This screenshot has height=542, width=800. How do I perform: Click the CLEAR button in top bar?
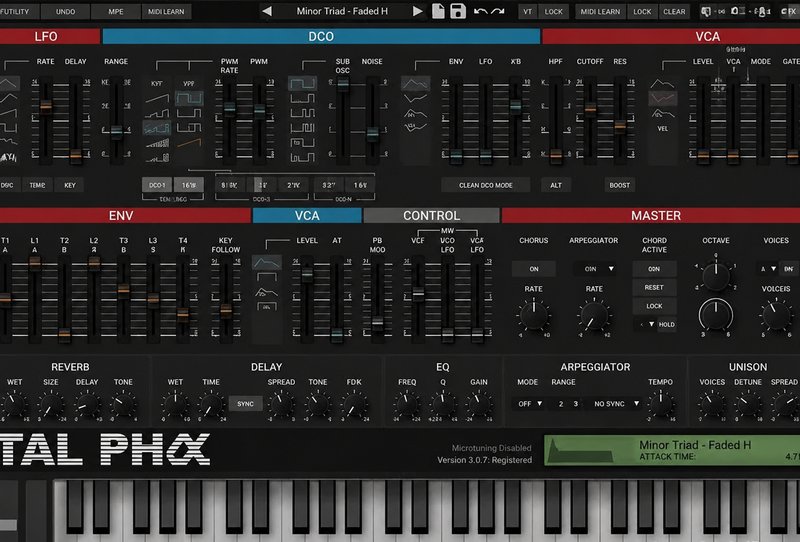[674, 11]
